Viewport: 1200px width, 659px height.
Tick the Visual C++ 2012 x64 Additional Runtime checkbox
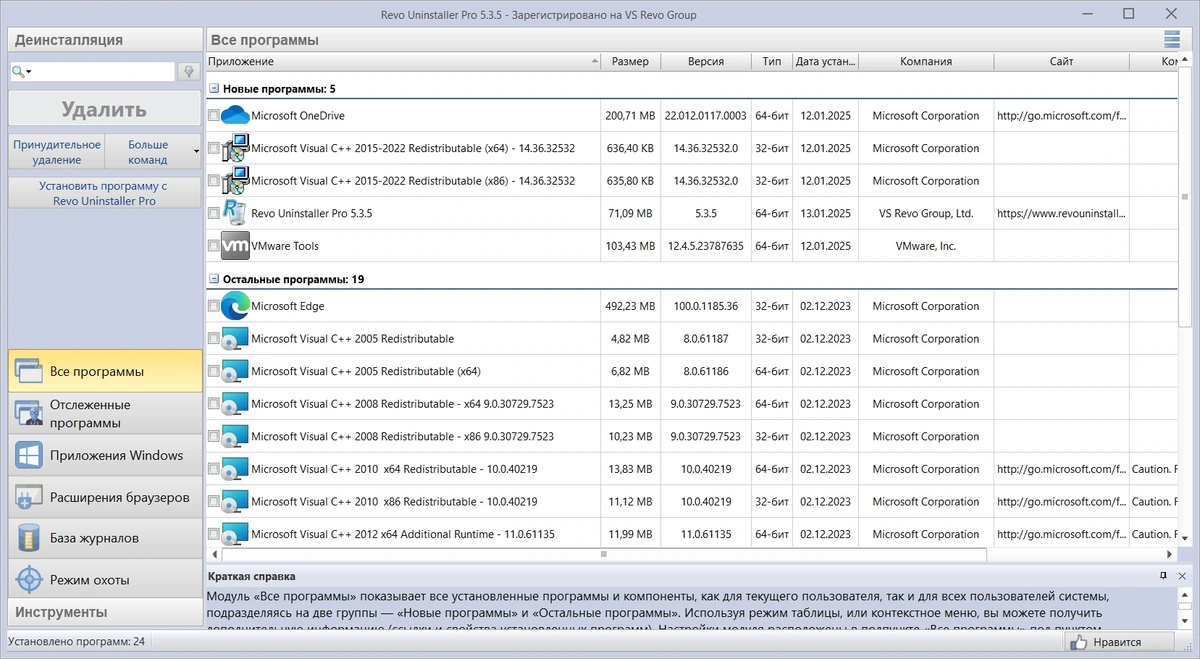pos(214,534)
